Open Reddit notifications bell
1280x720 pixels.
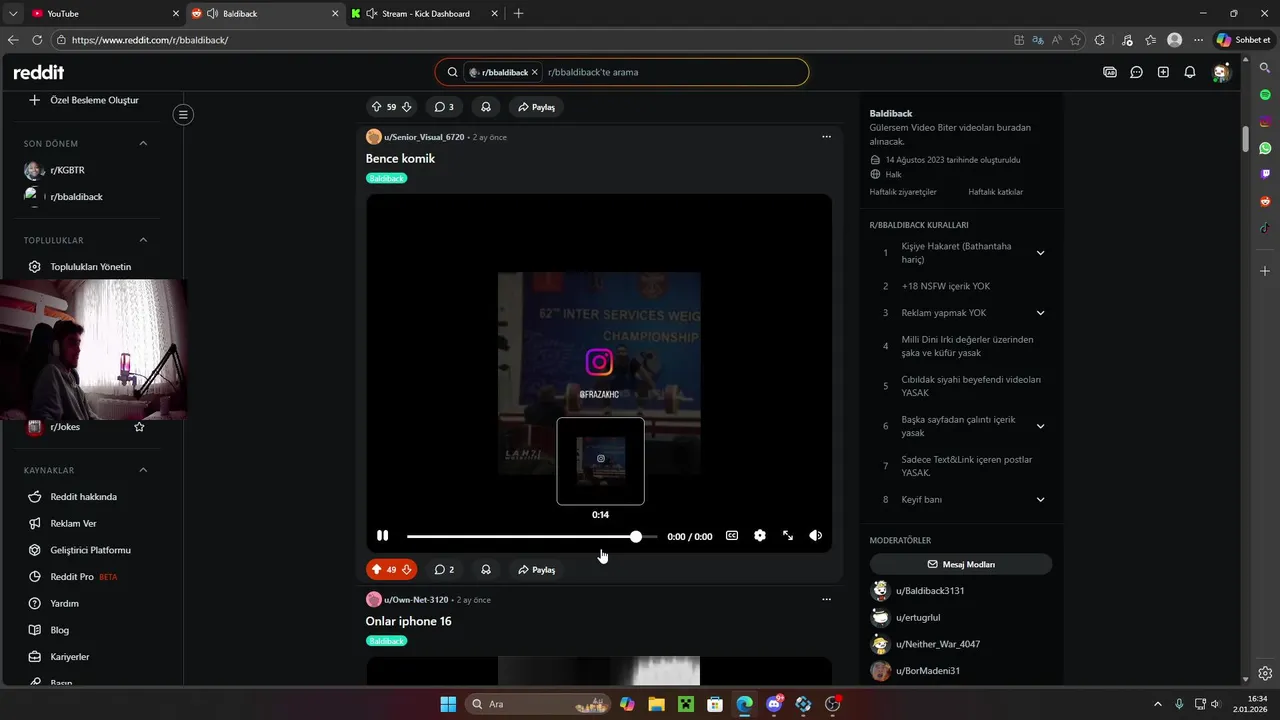point(1190,72)
